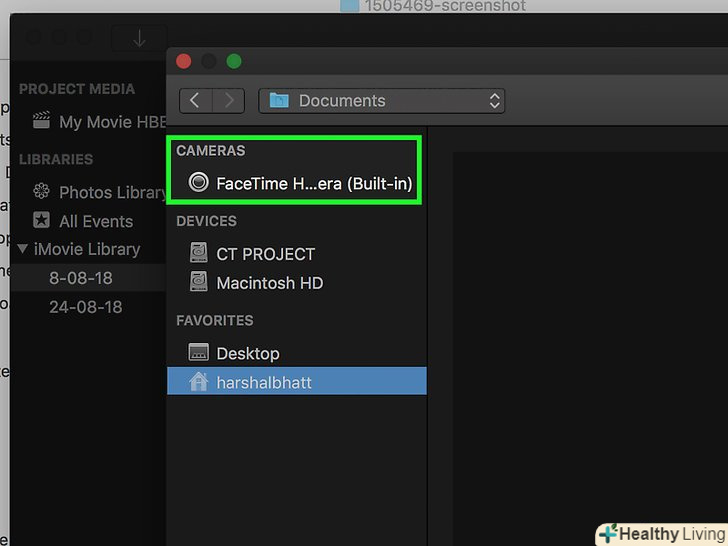Image resolution: width=728 pixels, height=546 pixels.
Task: Click the up-down stepper arrows on Documents popup
Action: coord(494,101)
